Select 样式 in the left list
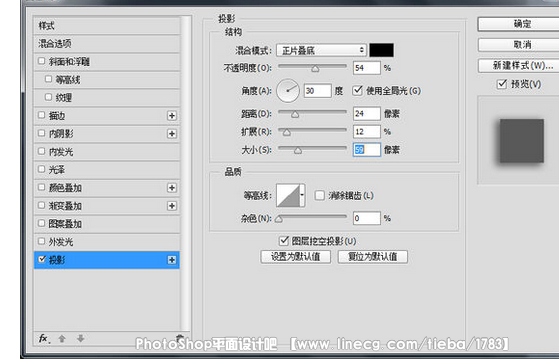Image resolution: width=559 pixels, height=361 pixels. point(107,26)
